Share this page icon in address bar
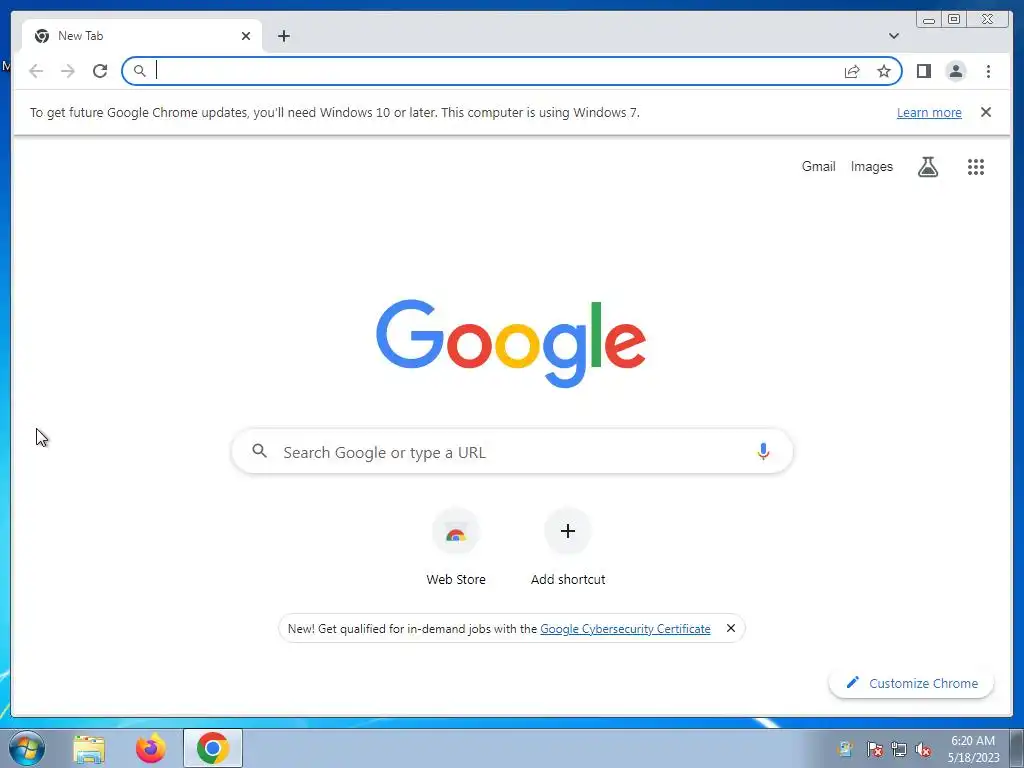 pyautogui.click(x=852, y=71)
